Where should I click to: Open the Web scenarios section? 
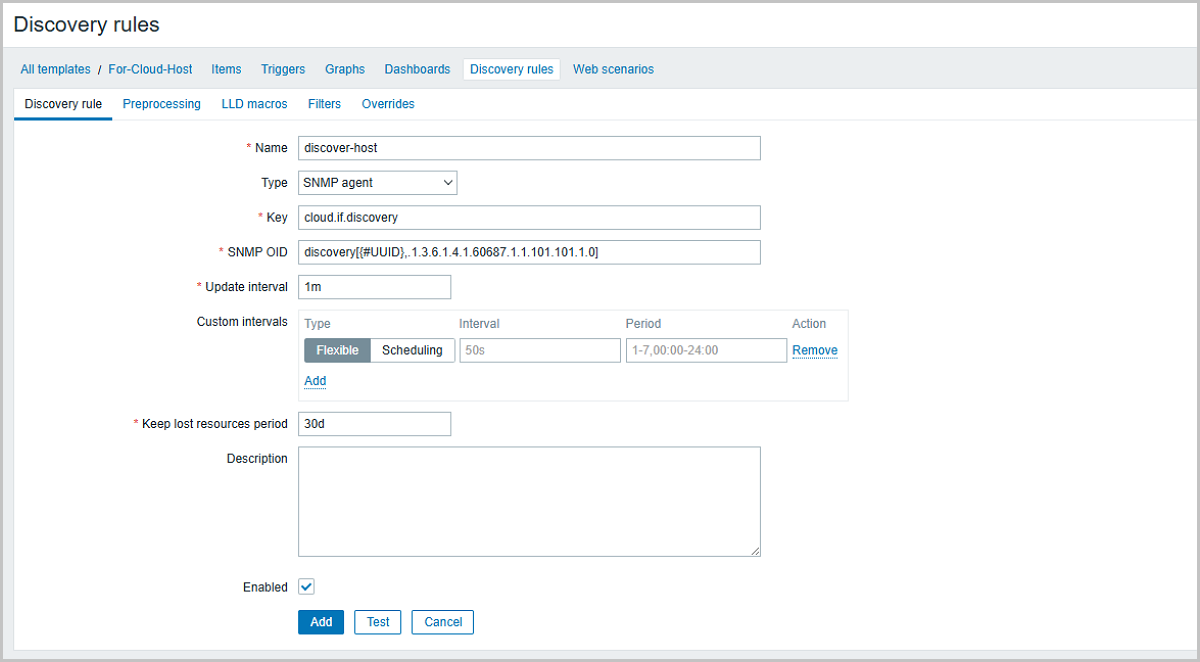coord(613,69)
